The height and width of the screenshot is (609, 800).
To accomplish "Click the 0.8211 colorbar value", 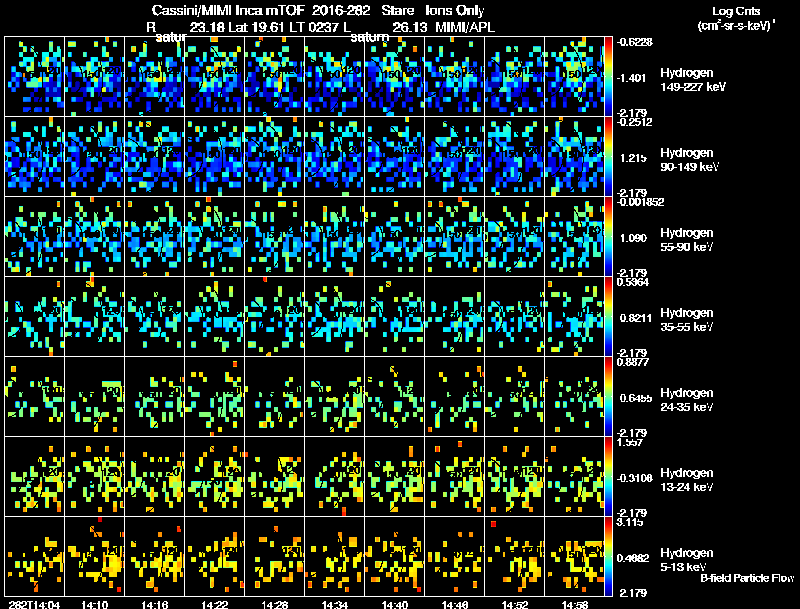I will point(636,318).
